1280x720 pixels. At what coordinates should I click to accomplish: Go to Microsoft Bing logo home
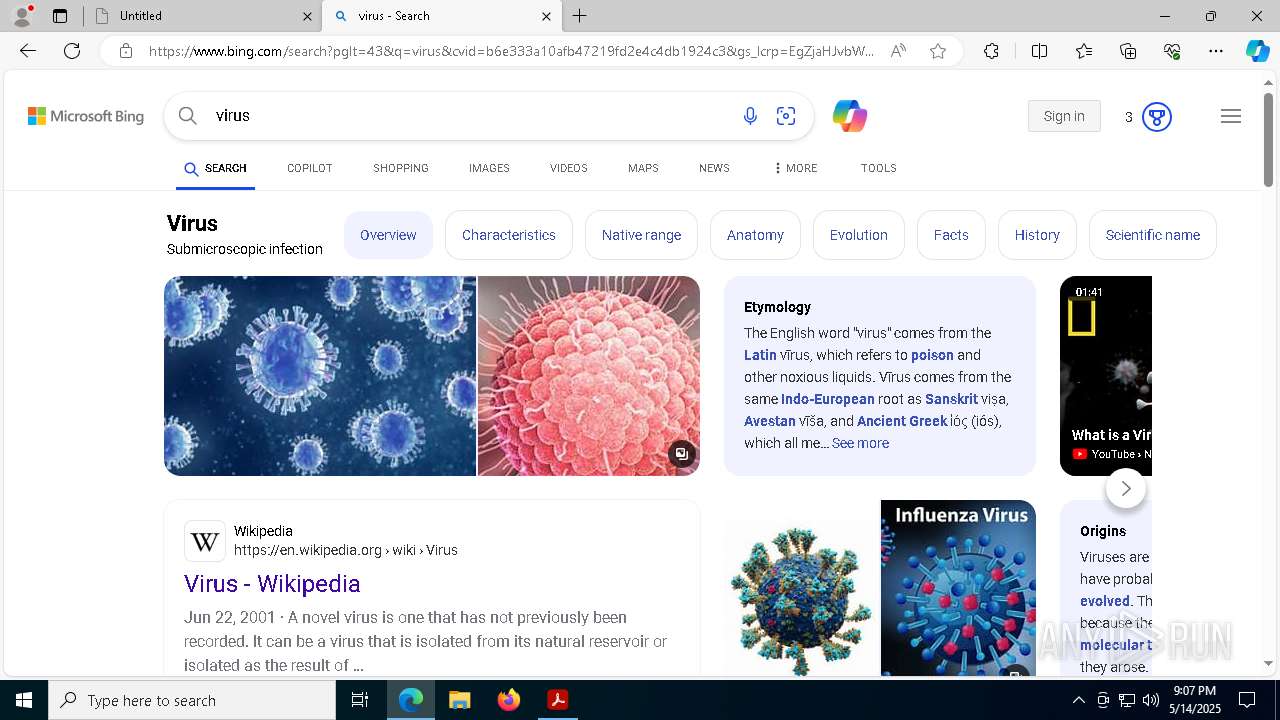pyautogui.click(x=86, y=116)
